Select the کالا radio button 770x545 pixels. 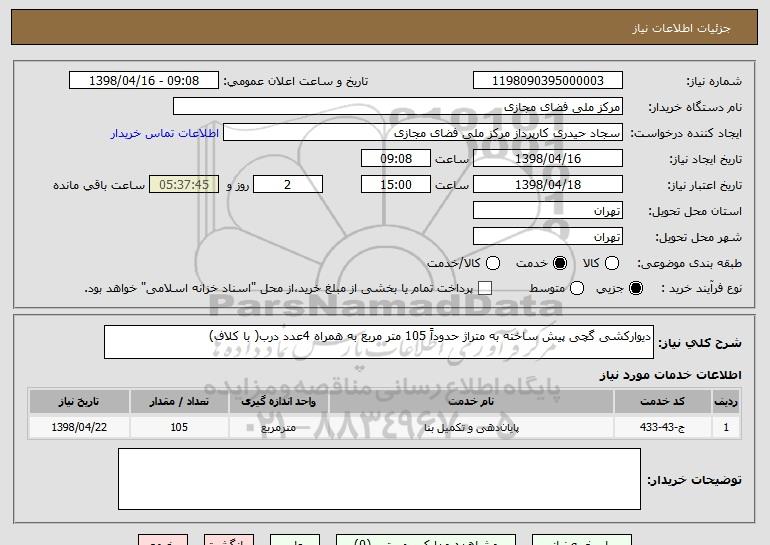pos(611,263)
